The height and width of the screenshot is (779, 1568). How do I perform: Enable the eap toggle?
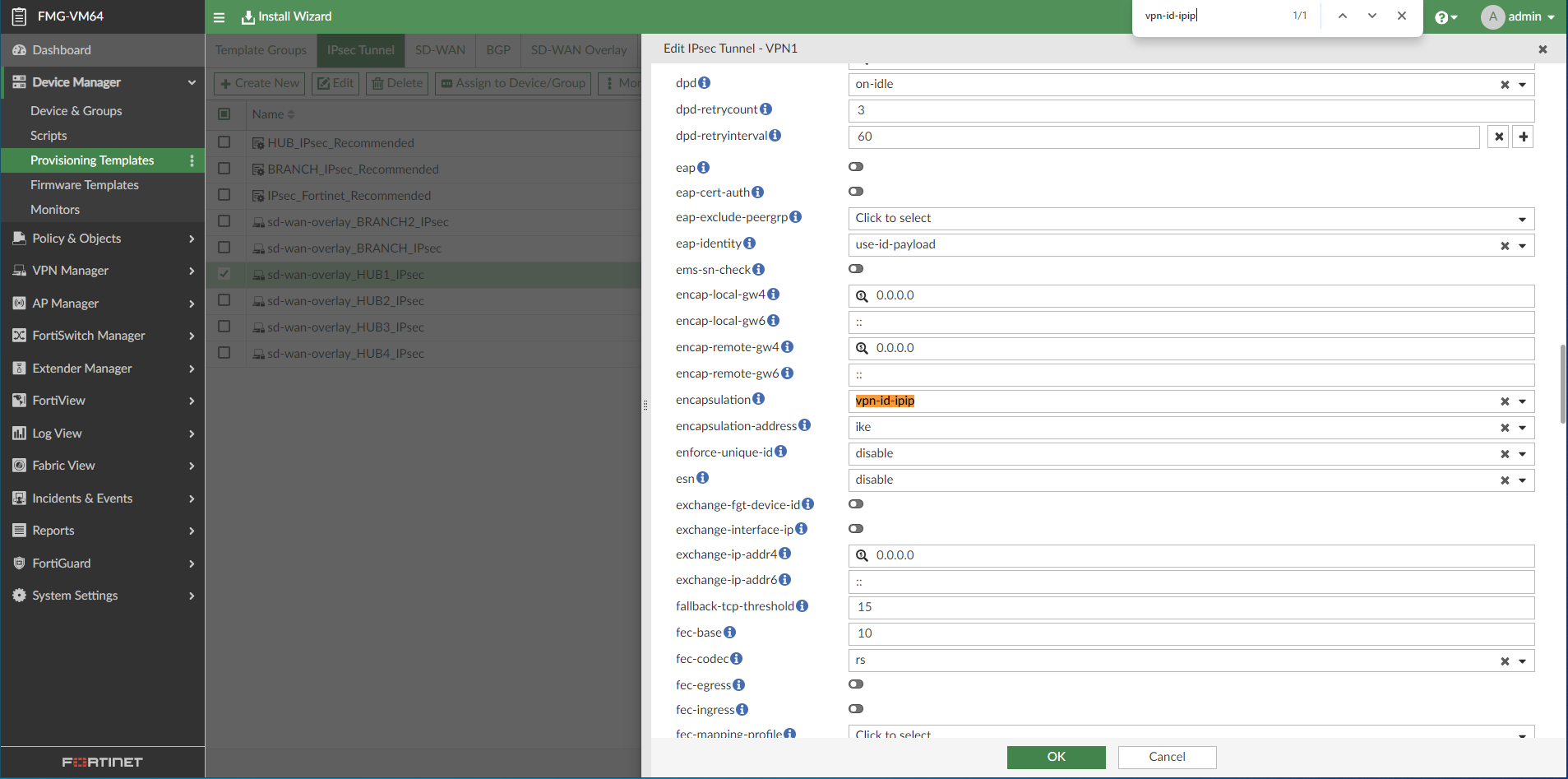point(855,166)
